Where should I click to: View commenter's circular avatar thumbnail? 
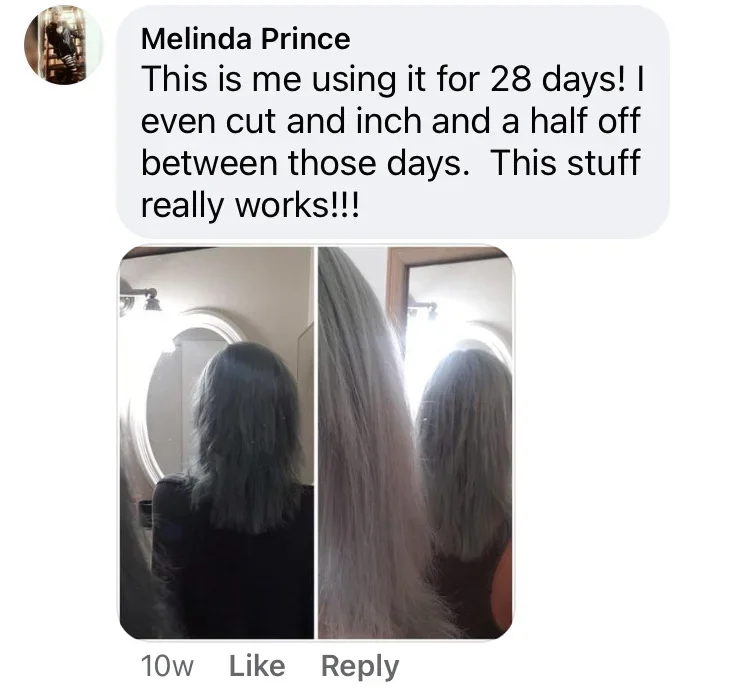coord(63,45)
